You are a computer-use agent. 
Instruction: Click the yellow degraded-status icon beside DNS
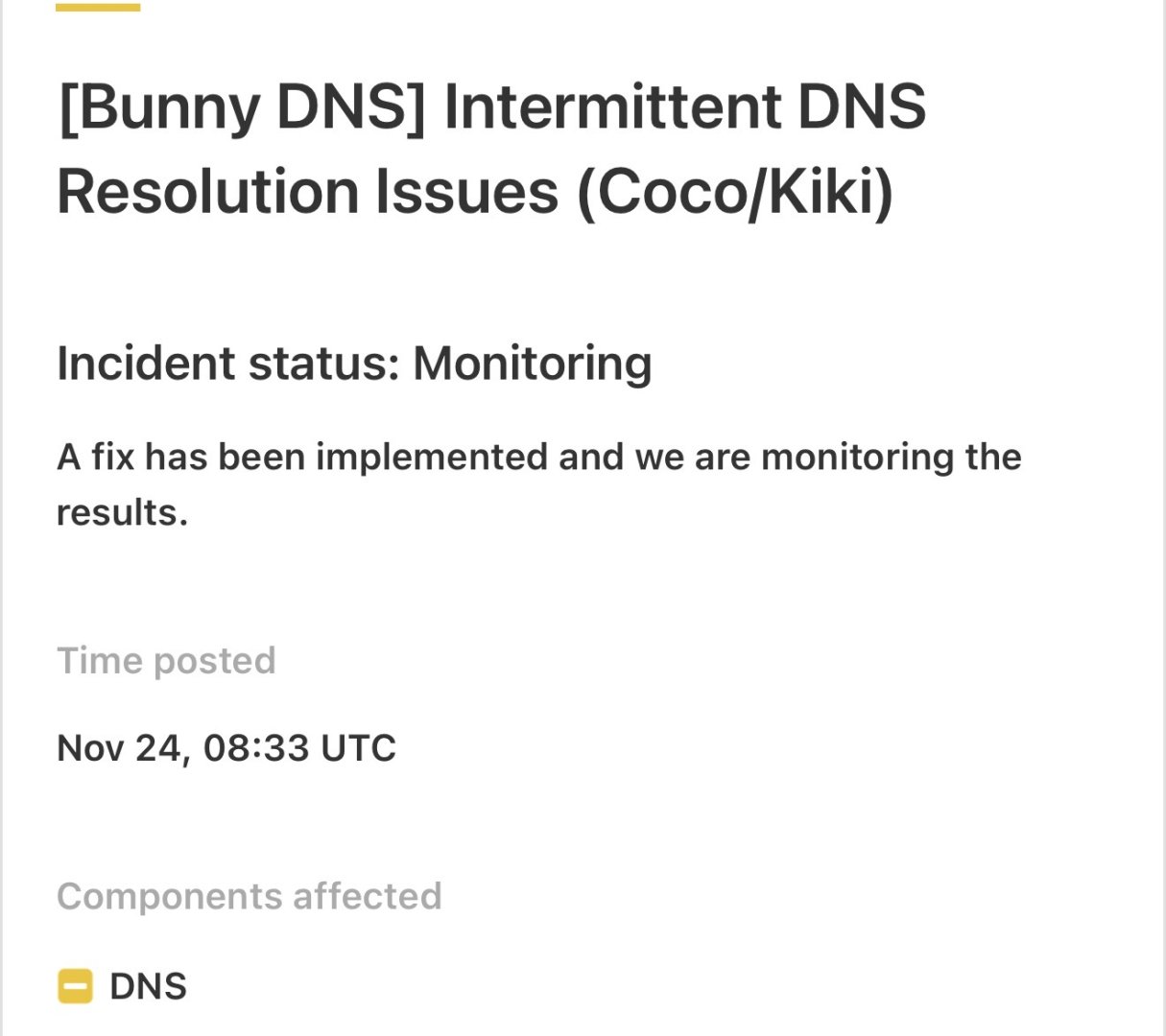75,986
